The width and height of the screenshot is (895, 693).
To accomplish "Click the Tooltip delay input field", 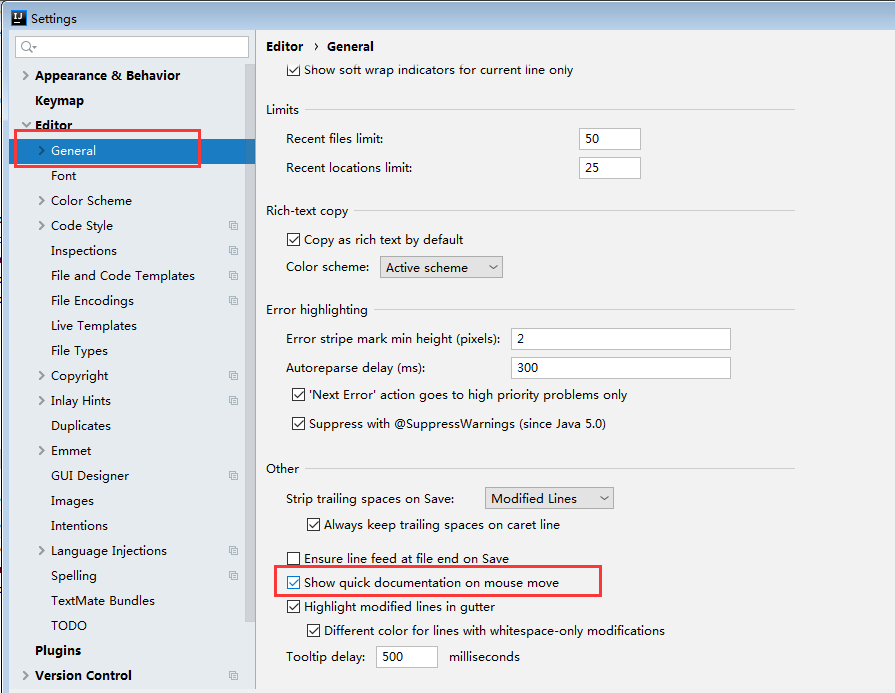I will click(407, 657).
